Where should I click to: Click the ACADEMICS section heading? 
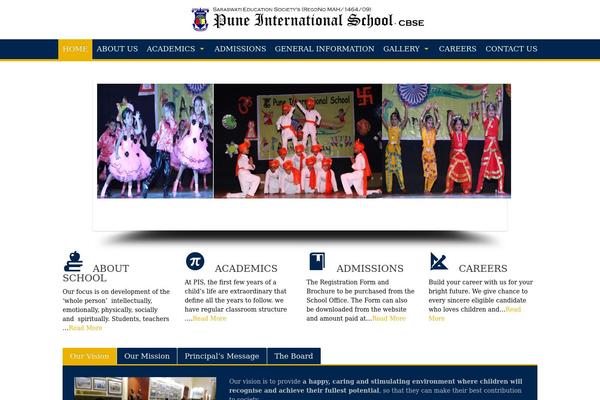click(246, 268)
